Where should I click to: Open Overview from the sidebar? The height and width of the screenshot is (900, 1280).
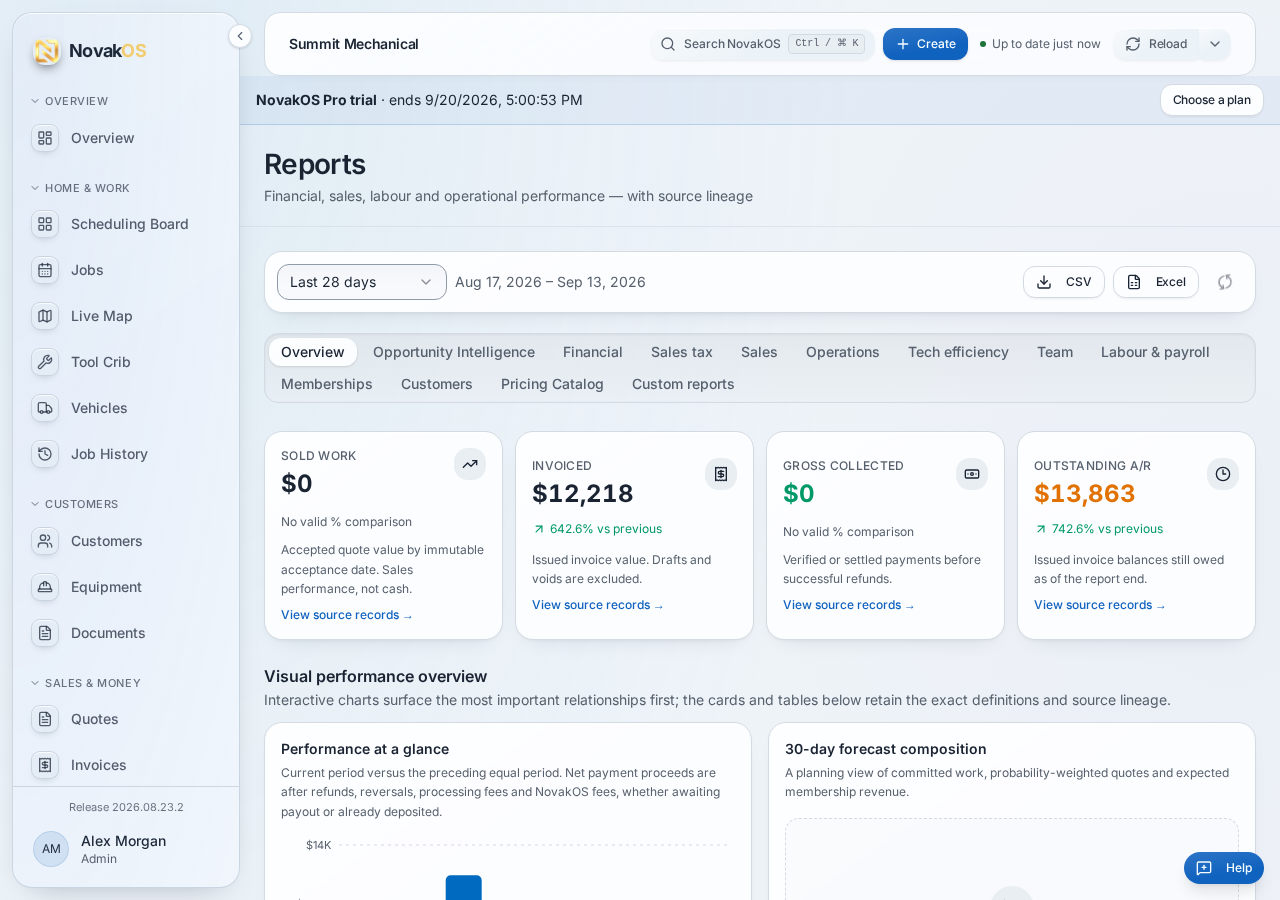(x=126, y=138)
